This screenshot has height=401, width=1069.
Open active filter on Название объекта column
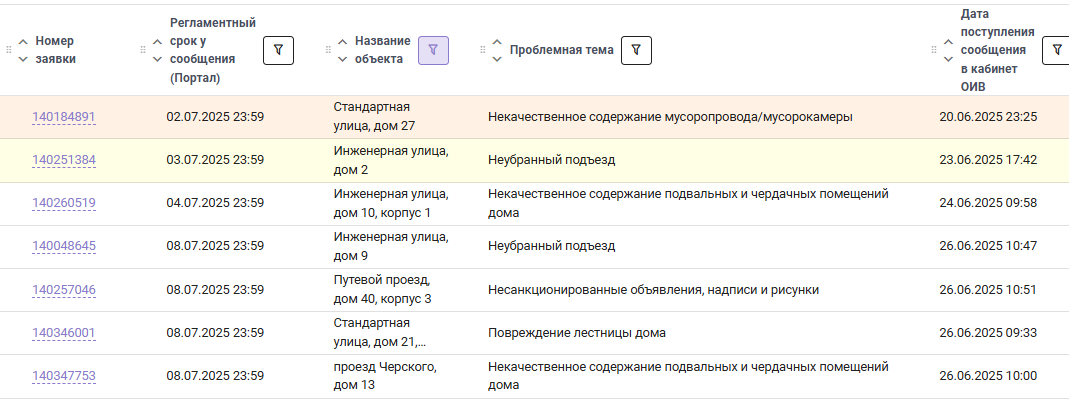(x=433, y=50)
